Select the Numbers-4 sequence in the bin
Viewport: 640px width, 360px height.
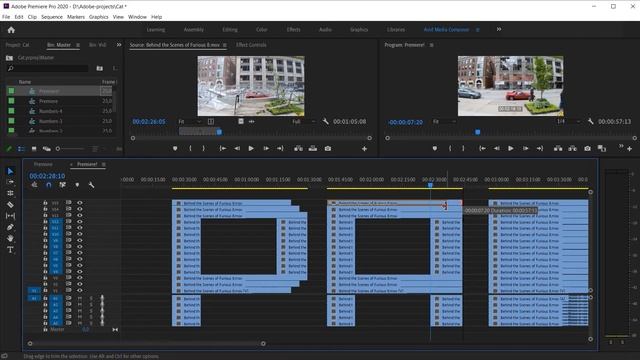pos(51,111)
